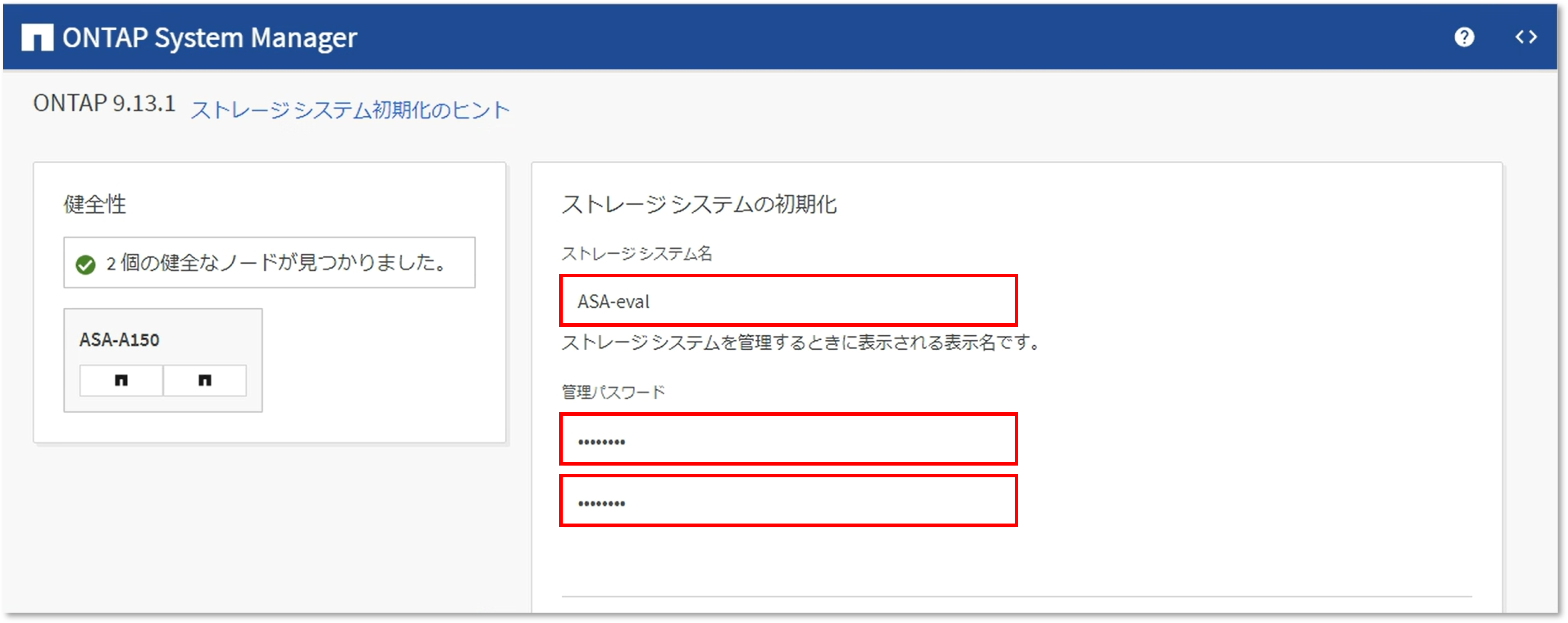Click the green healthy-nodes checkmark icon

[86, 265]
